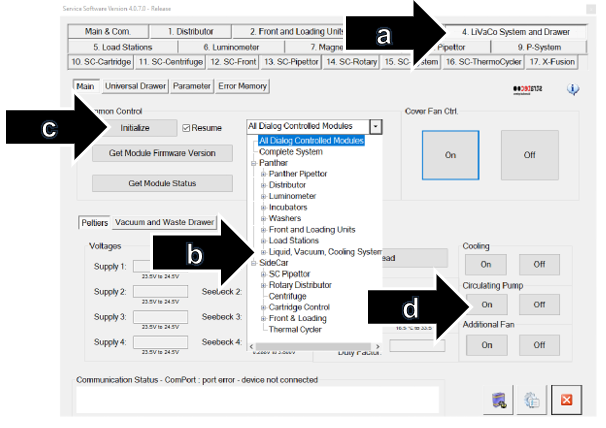Toggle the Resume checkbox
The image size is (606, 428).
(x=187, y=128)
